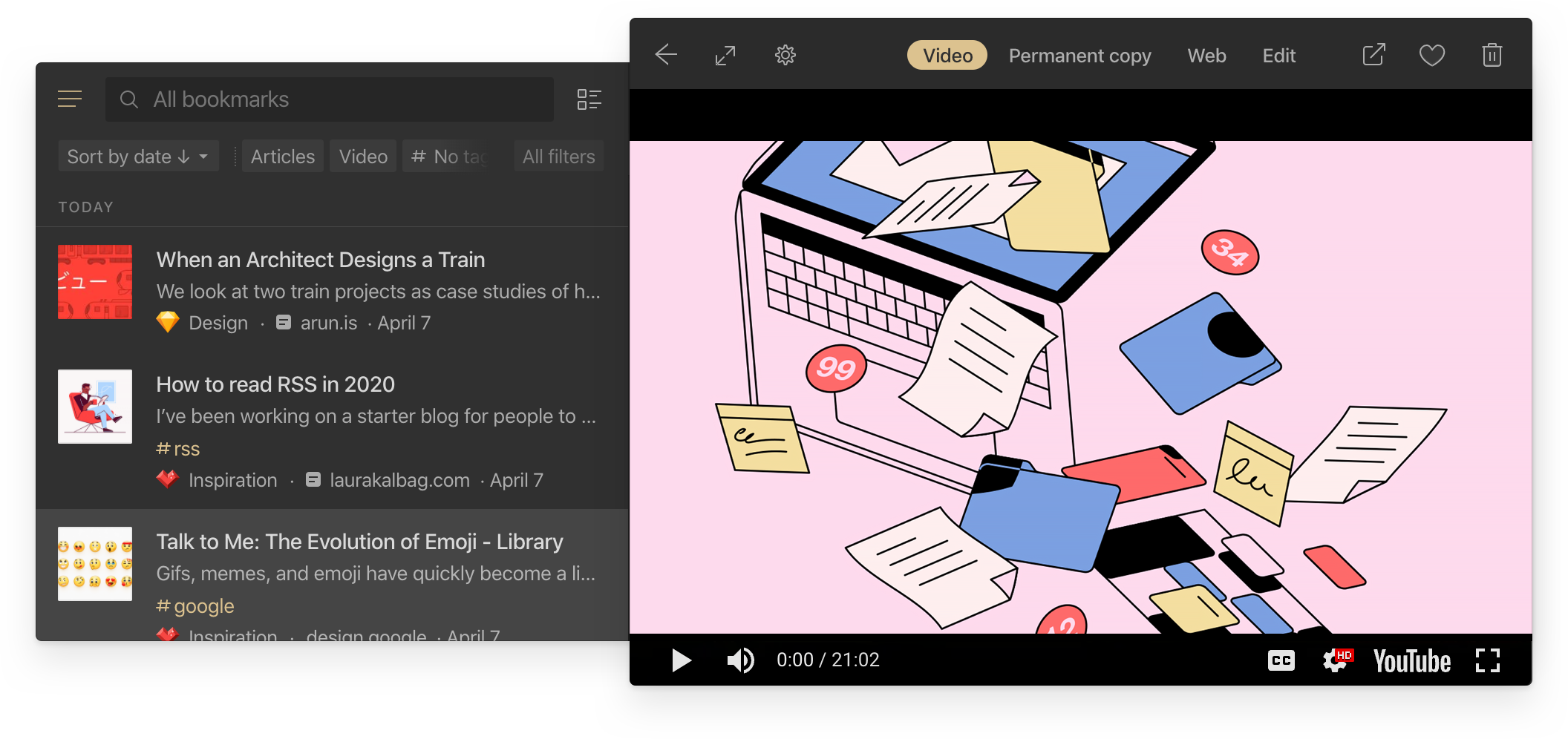Open the YouTube quality settings gear
Screen dimensions: 1568x742
pyautogui.click(x=1336, y=660)
